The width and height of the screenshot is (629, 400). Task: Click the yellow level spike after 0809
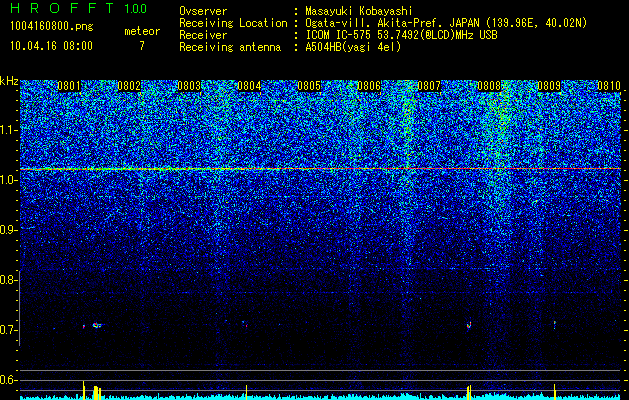tap(555, 390)
